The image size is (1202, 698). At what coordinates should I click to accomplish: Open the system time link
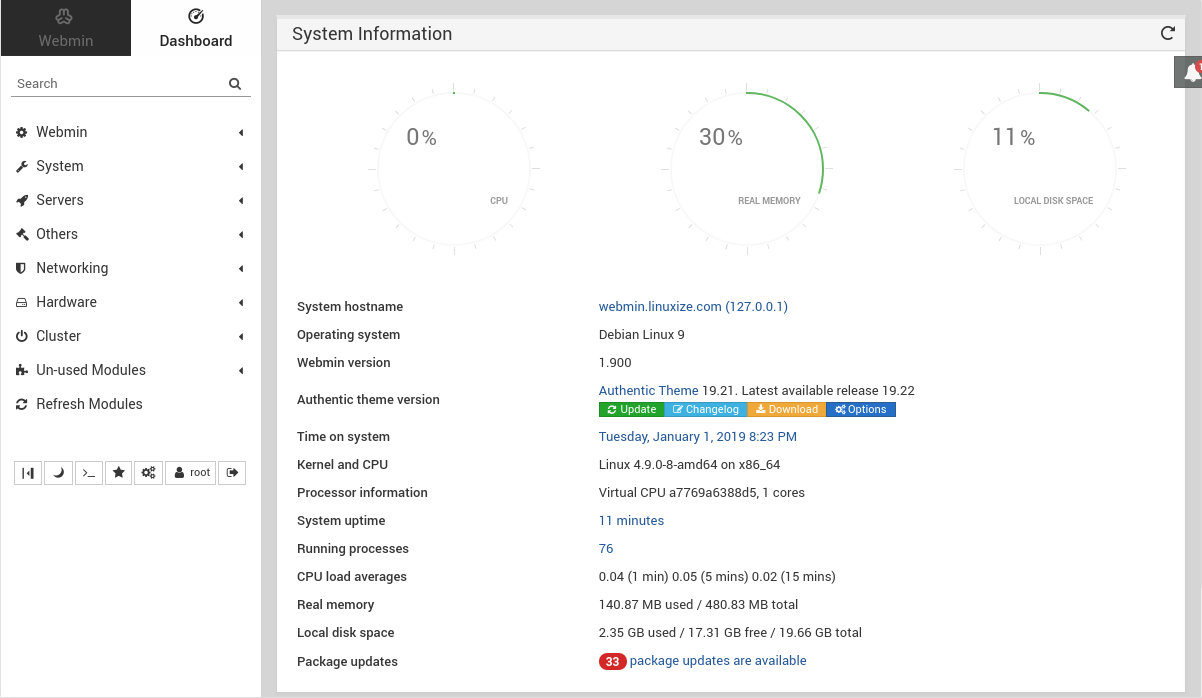click(698, 437)
